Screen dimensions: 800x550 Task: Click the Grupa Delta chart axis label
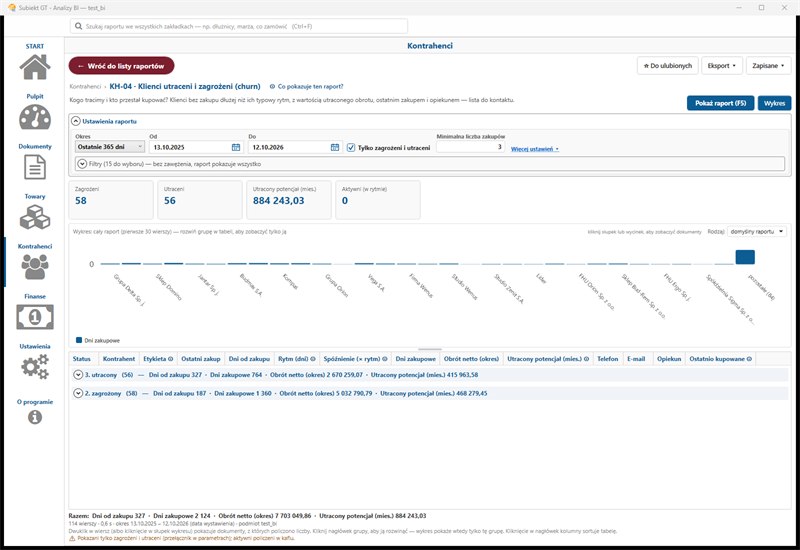(x=129, y=289)
